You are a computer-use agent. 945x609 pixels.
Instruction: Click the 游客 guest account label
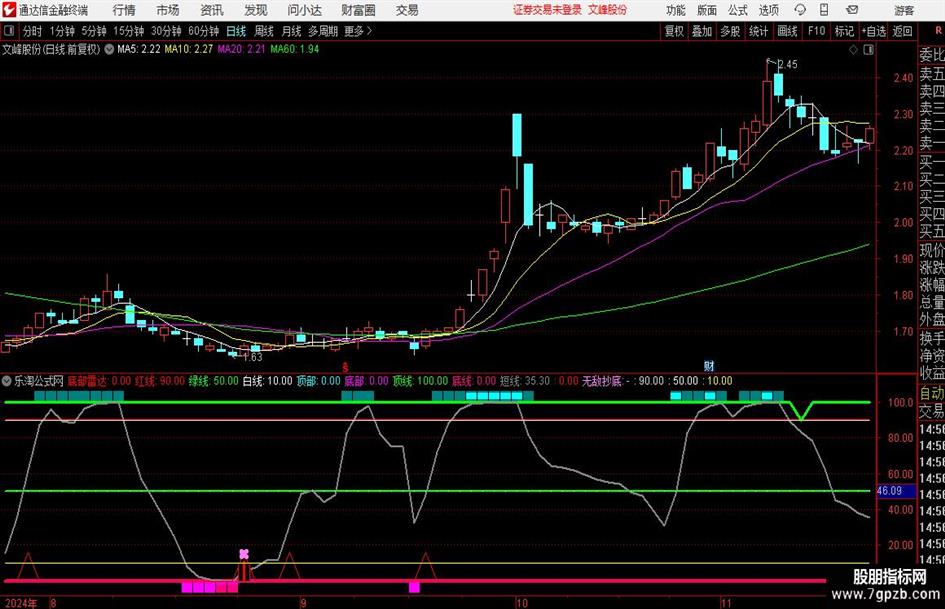(904, 10)
